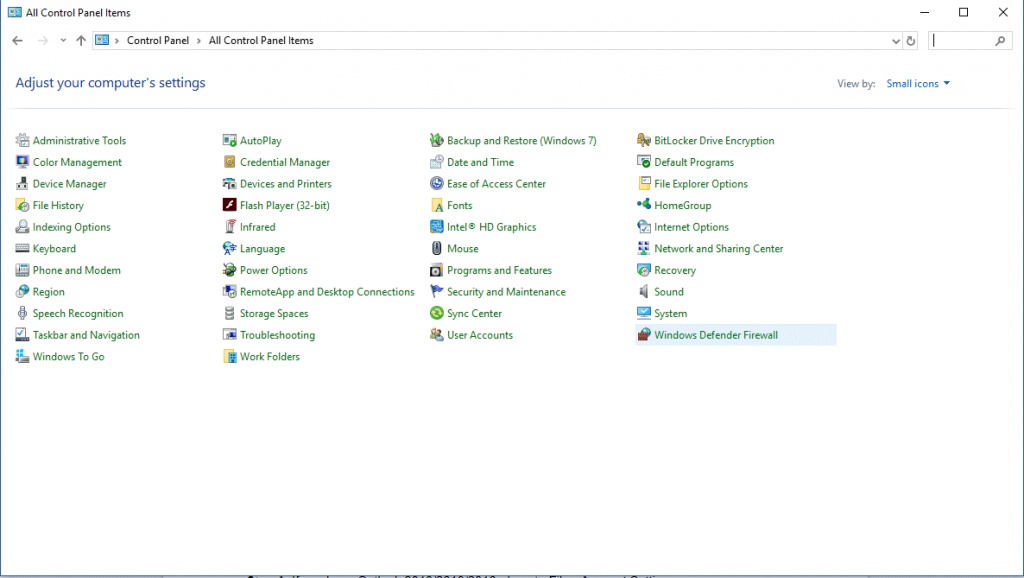Click the Backup and Restore icon
The height and width of the screenshot is (578, 1024).
point(436,140)
